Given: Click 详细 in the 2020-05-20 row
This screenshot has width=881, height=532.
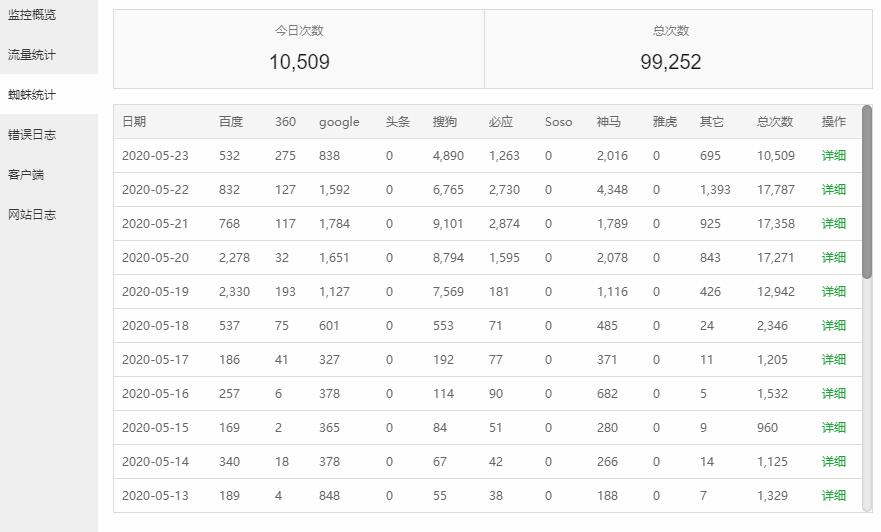Looking at the screenshot, I should pos(833,258).
